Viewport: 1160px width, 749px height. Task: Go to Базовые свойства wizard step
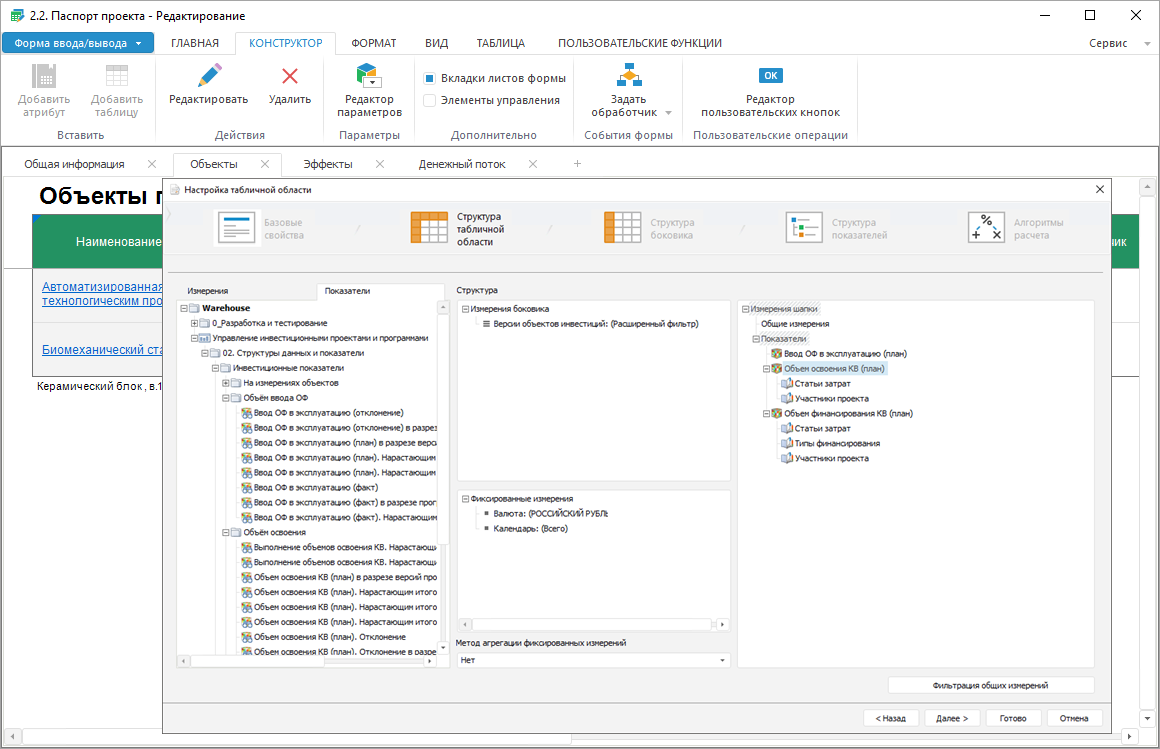[x=259, y=228]
